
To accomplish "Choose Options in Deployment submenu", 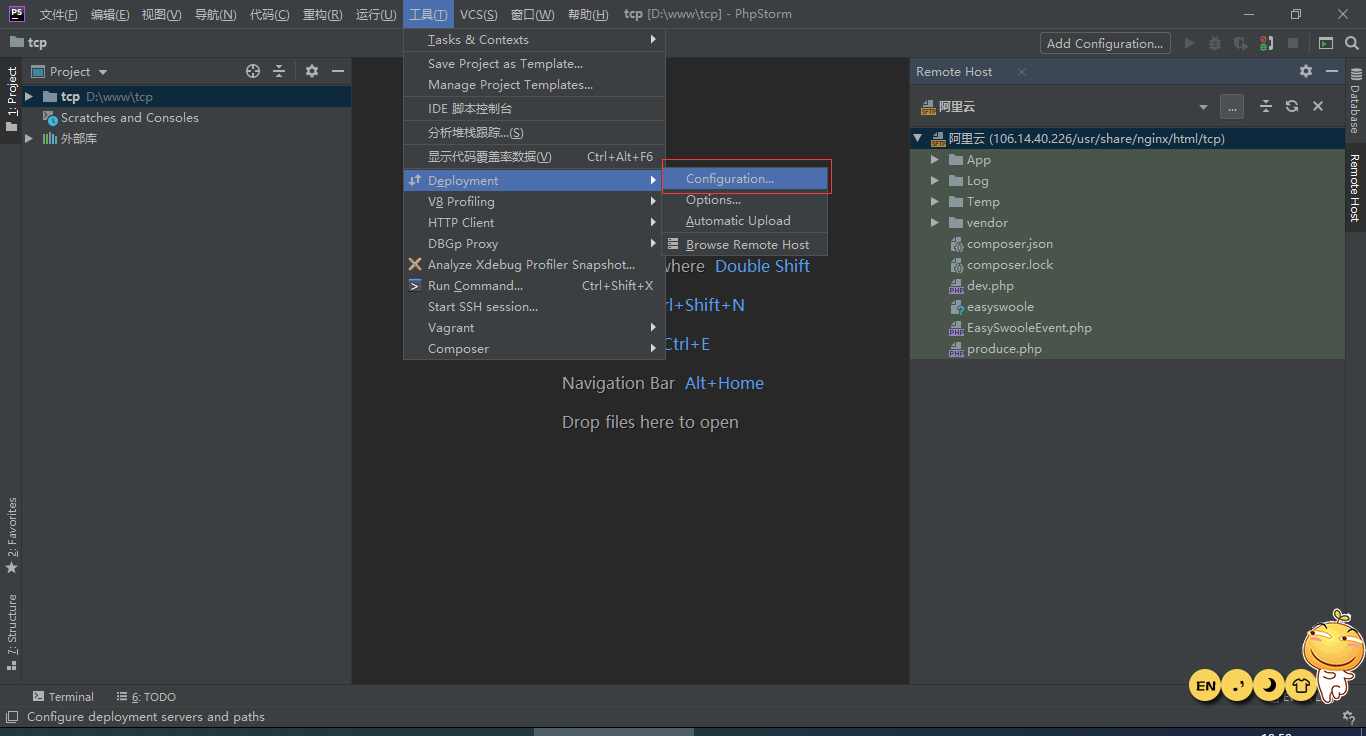I will [745, 199].
